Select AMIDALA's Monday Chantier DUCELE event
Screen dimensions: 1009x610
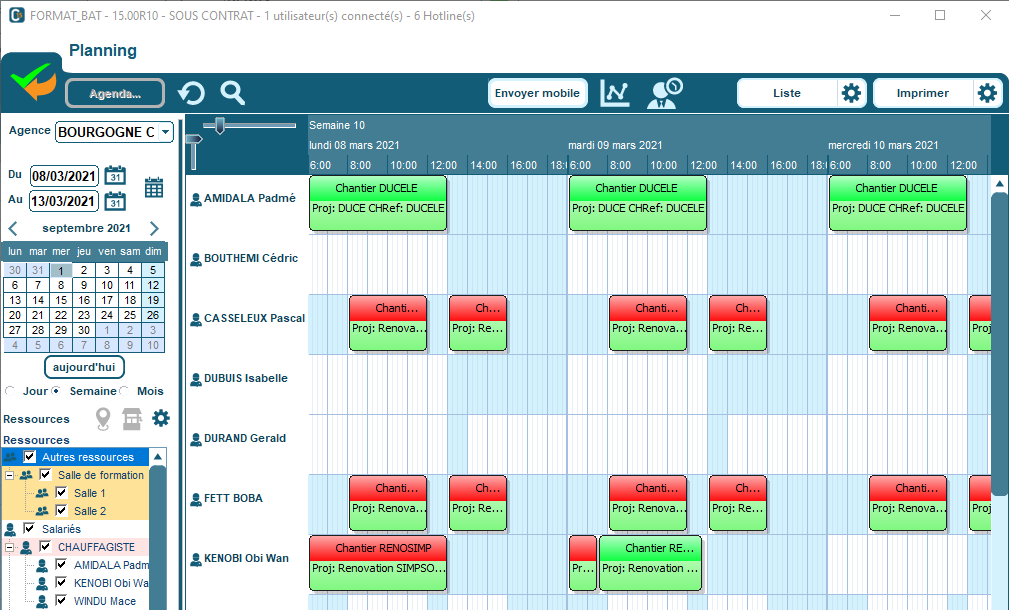[378, 203]
